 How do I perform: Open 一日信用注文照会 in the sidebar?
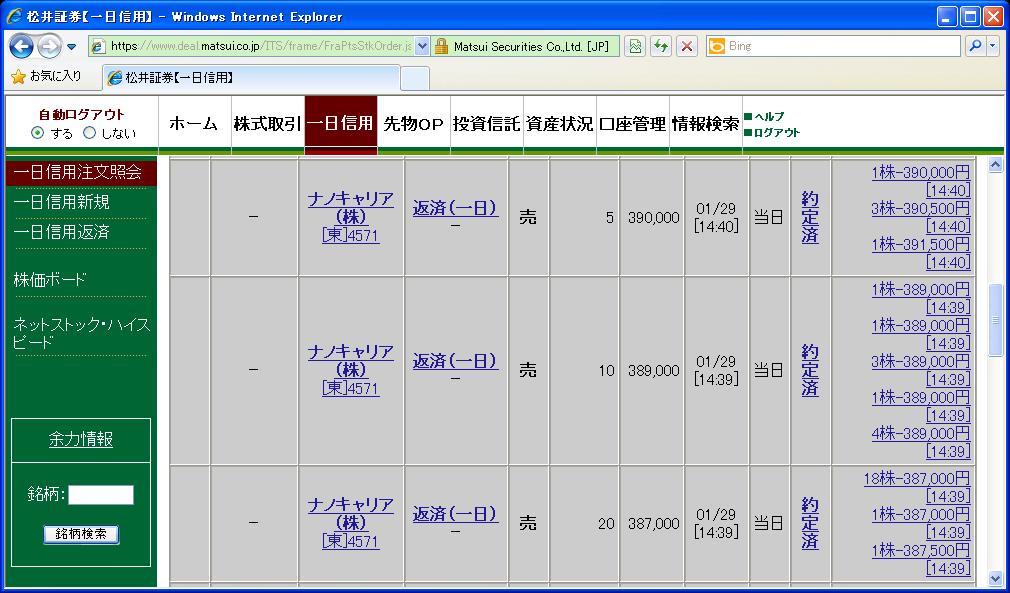77,172
